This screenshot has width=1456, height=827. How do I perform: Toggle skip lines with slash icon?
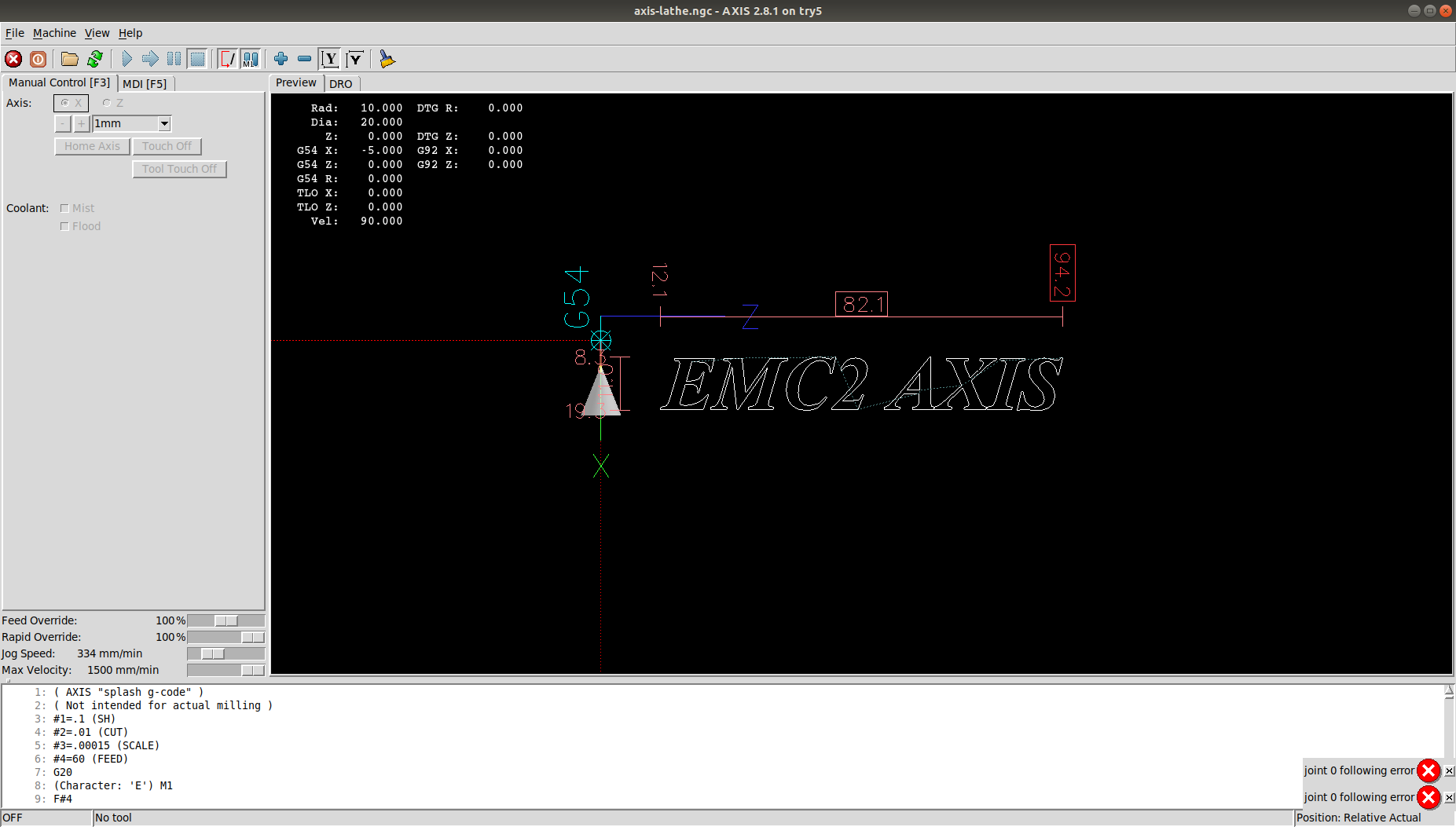(x=228, y=59)
